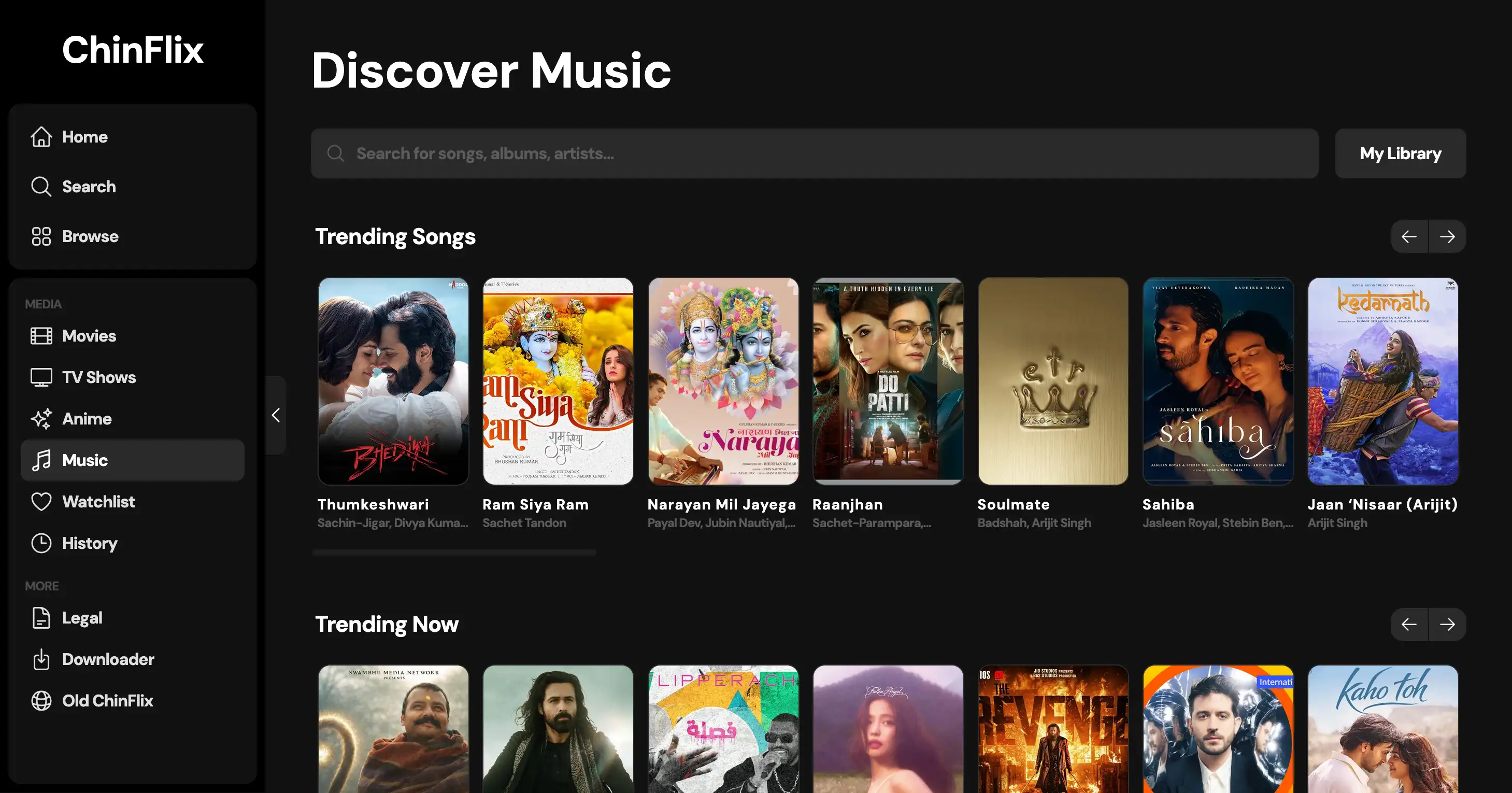Open the Home menu item
1512x793 pixels.
(x=133, y=137)
